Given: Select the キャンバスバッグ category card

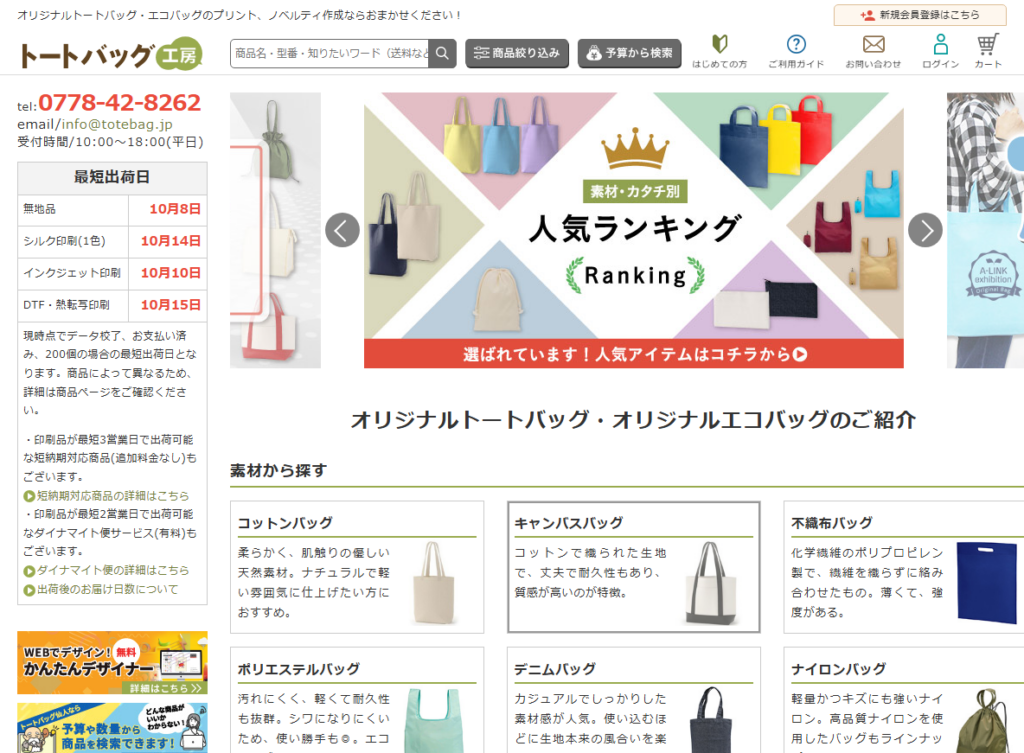Looking at the screenshot, I should click(633, 567).
